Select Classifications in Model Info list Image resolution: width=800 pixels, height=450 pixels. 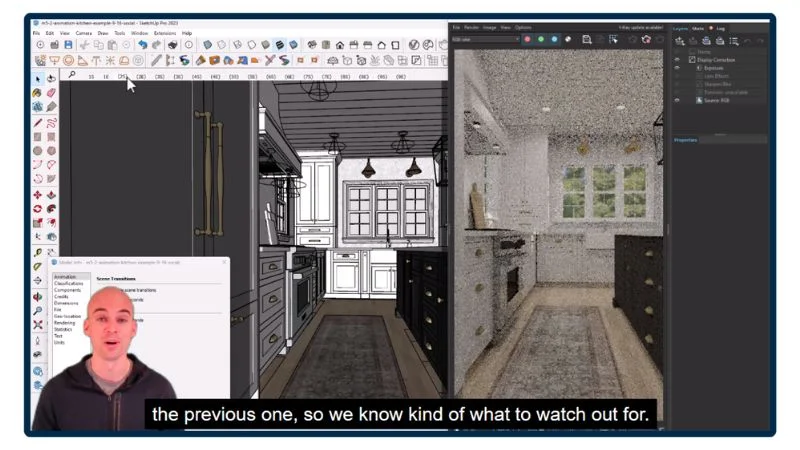coord(68,283)
